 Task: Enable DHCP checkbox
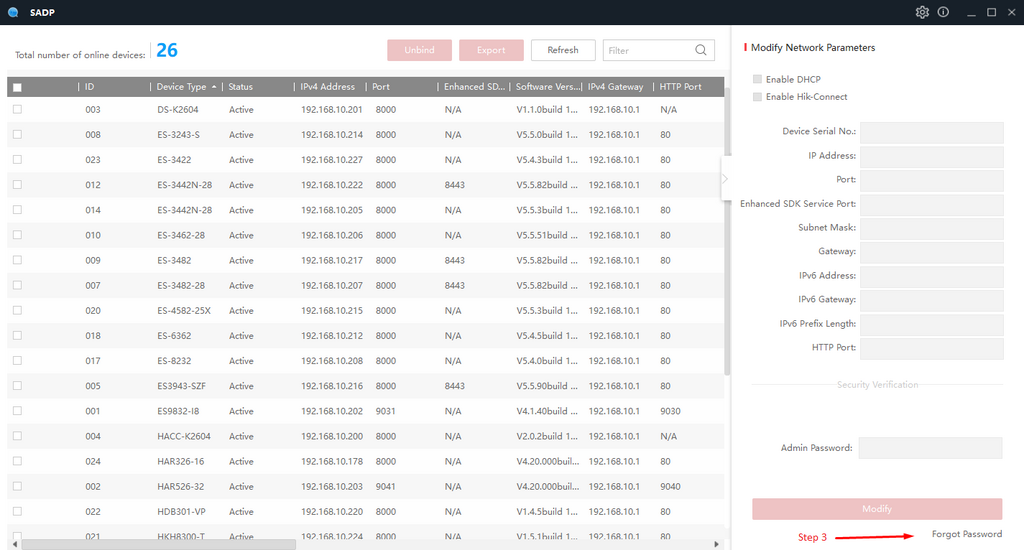click(758, 79)
